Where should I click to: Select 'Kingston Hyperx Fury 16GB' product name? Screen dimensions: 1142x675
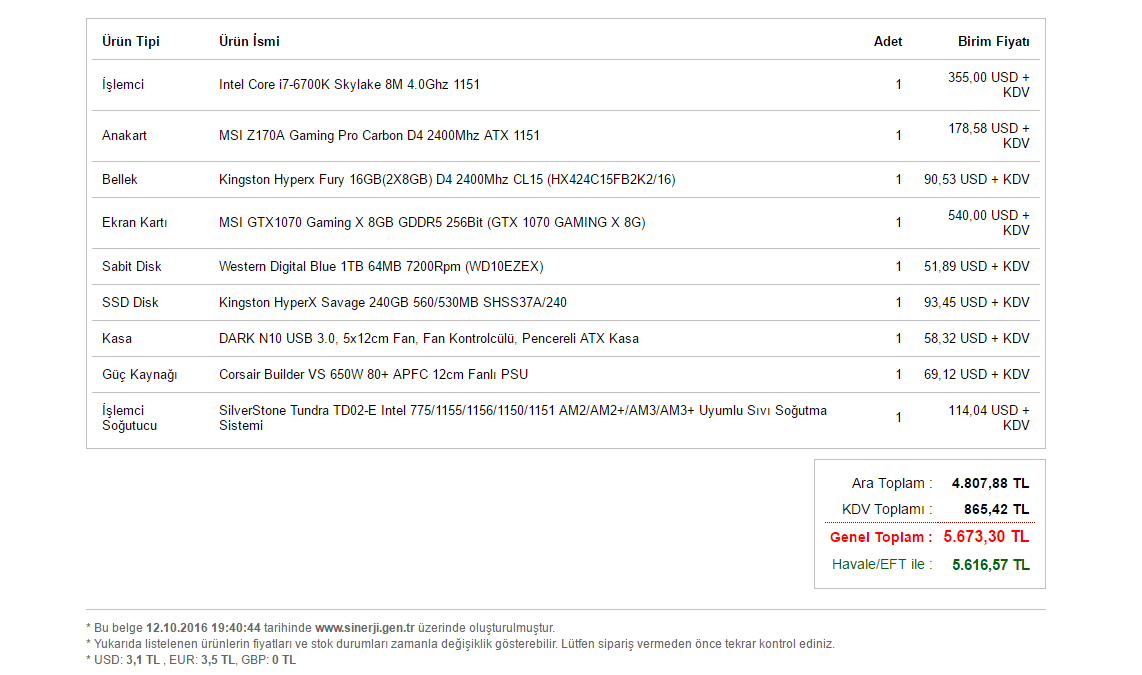click(x=447, y=179)
